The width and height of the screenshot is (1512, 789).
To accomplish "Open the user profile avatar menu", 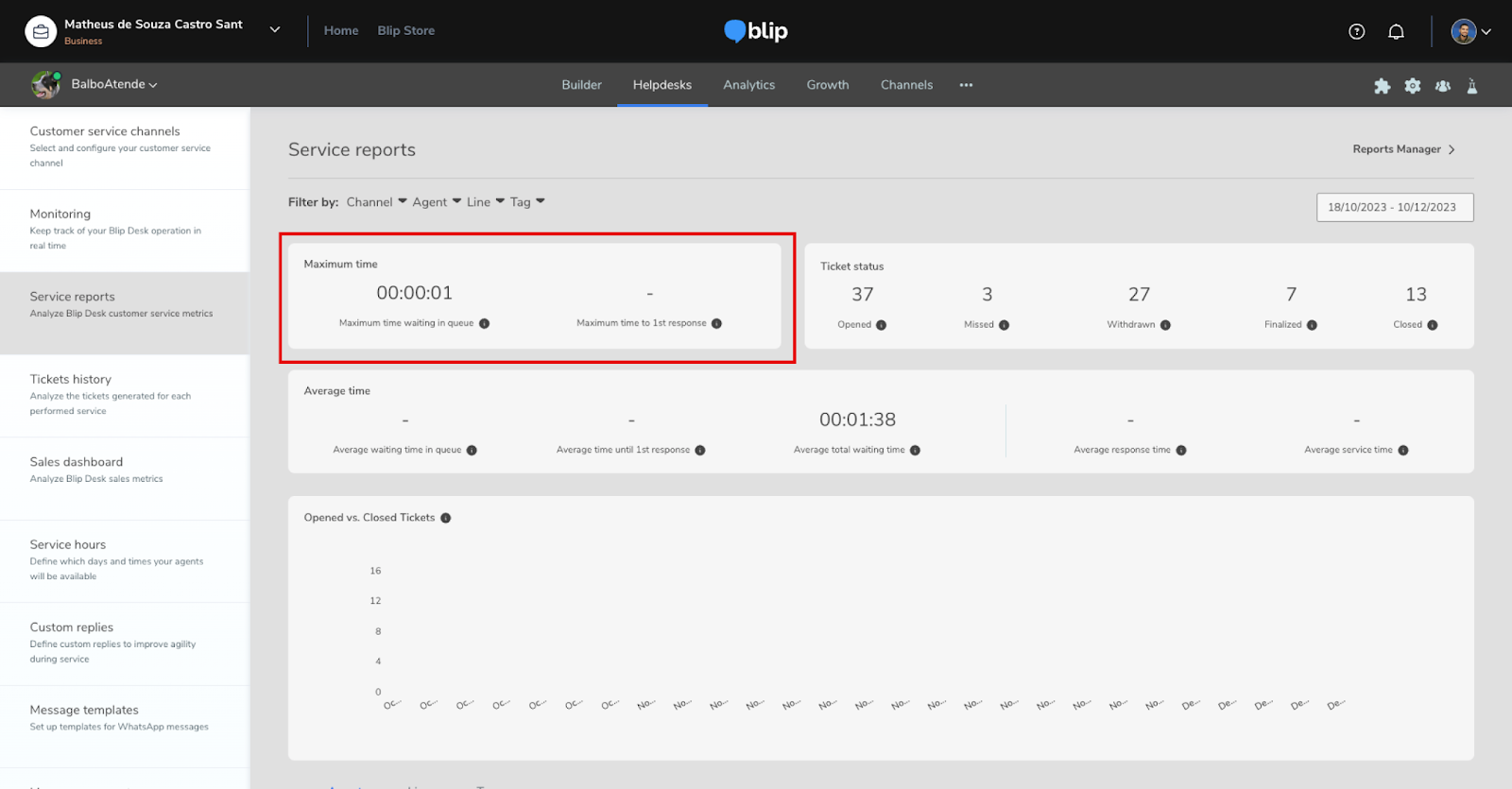I will tap(1469, 31).
